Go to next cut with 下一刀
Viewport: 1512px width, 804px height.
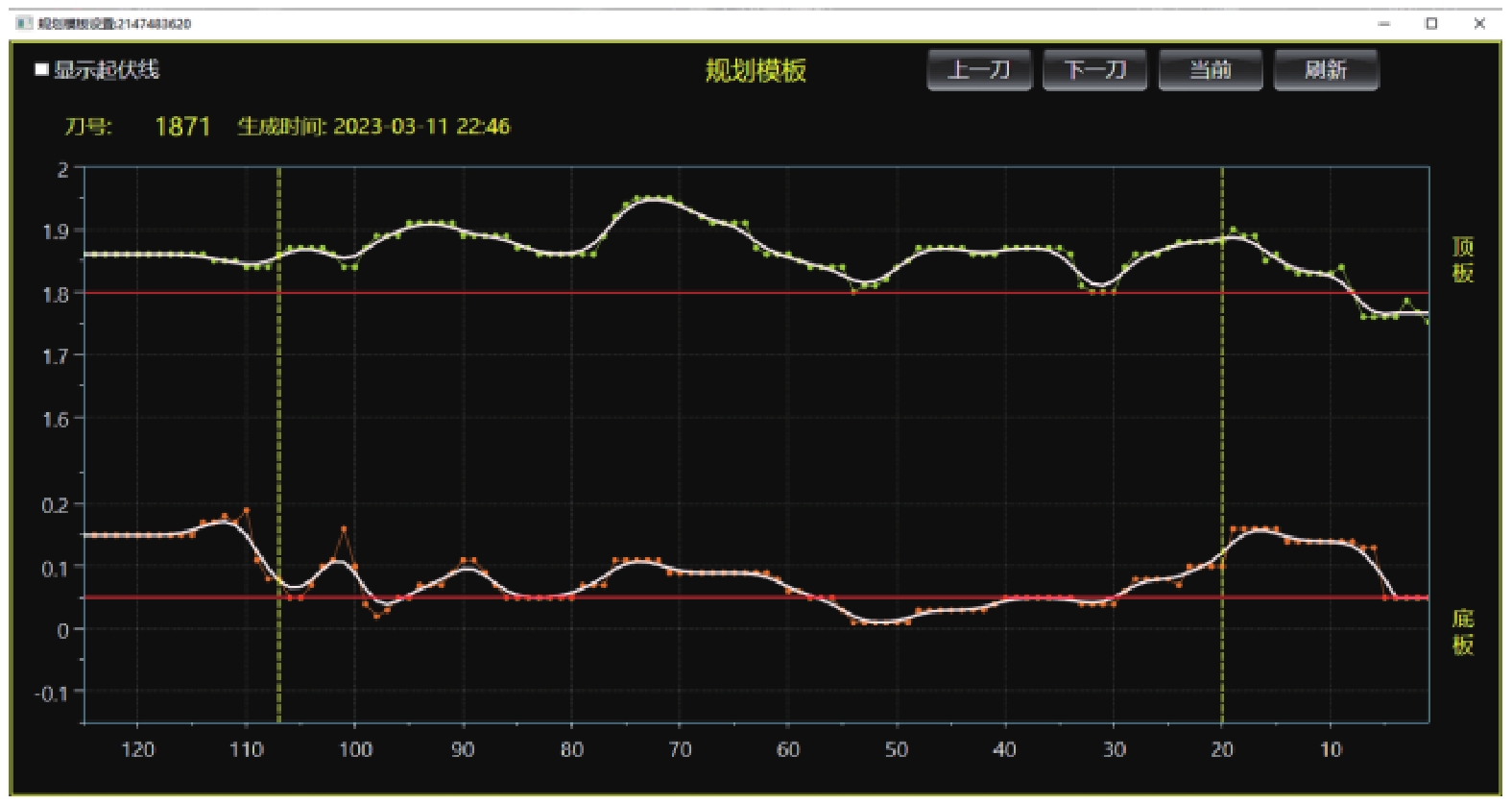[x=1094, y=70]
